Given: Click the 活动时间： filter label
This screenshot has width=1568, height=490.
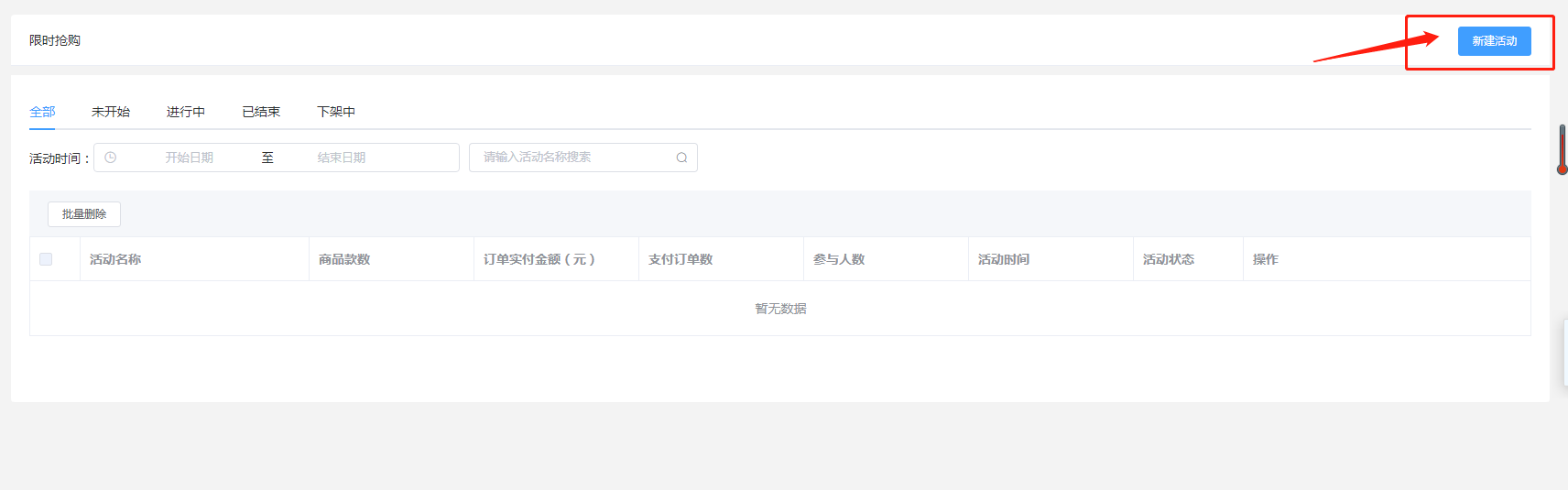Looking at the screenshot, I should coord(60,158).
